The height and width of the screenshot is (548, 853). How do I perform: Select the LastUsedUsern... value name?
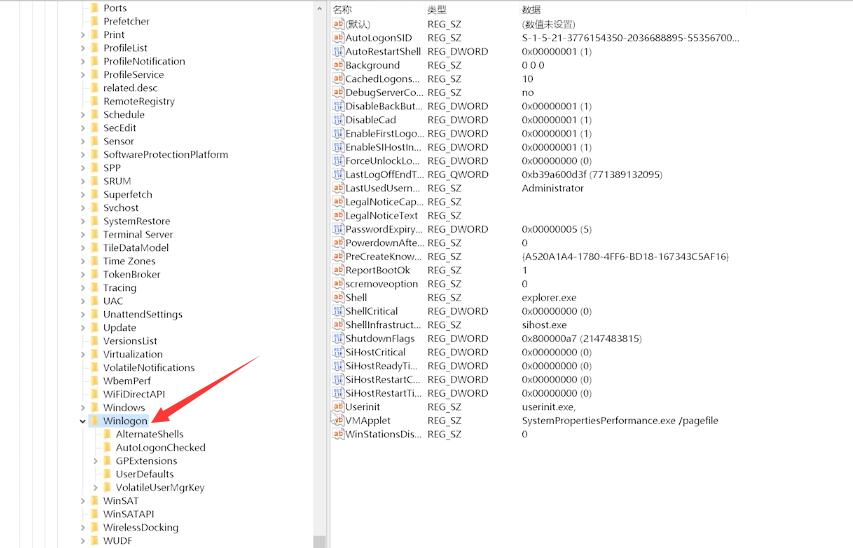[x=382, y=188]
